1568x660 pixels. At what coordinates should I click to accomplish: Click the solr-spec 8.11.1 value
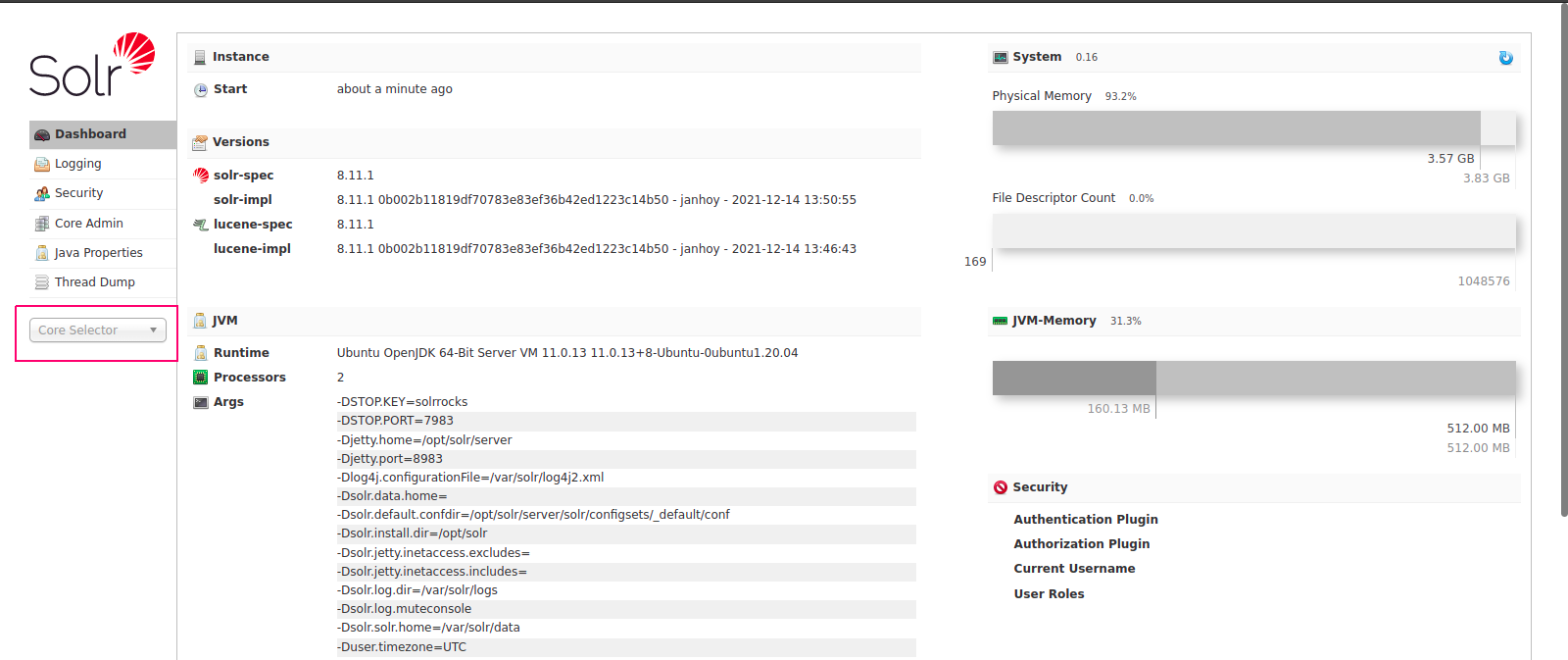pos(356,176)
